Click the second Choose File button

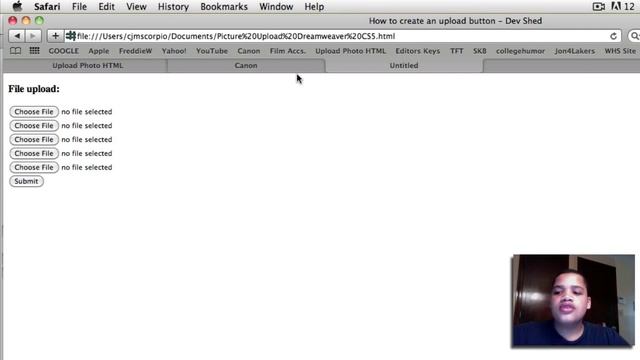[34, 125]
